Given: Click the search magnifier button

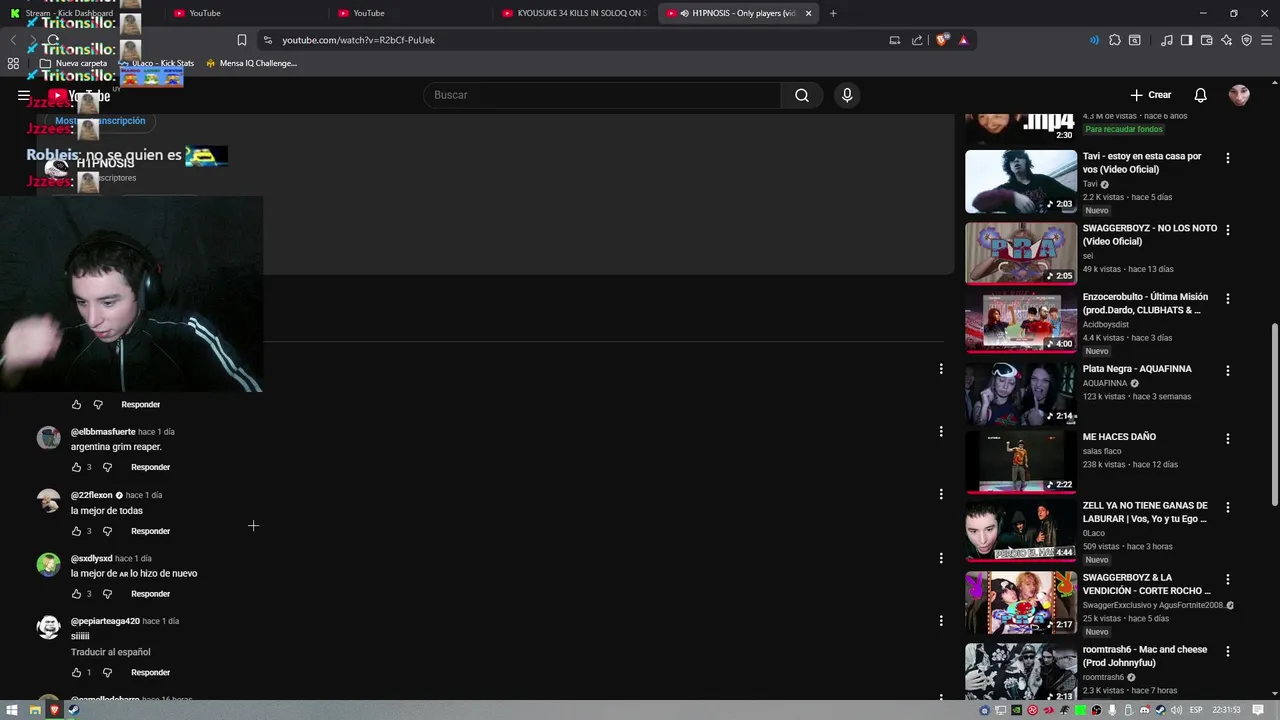Looking at the screenshot, I should pos(802,95).
